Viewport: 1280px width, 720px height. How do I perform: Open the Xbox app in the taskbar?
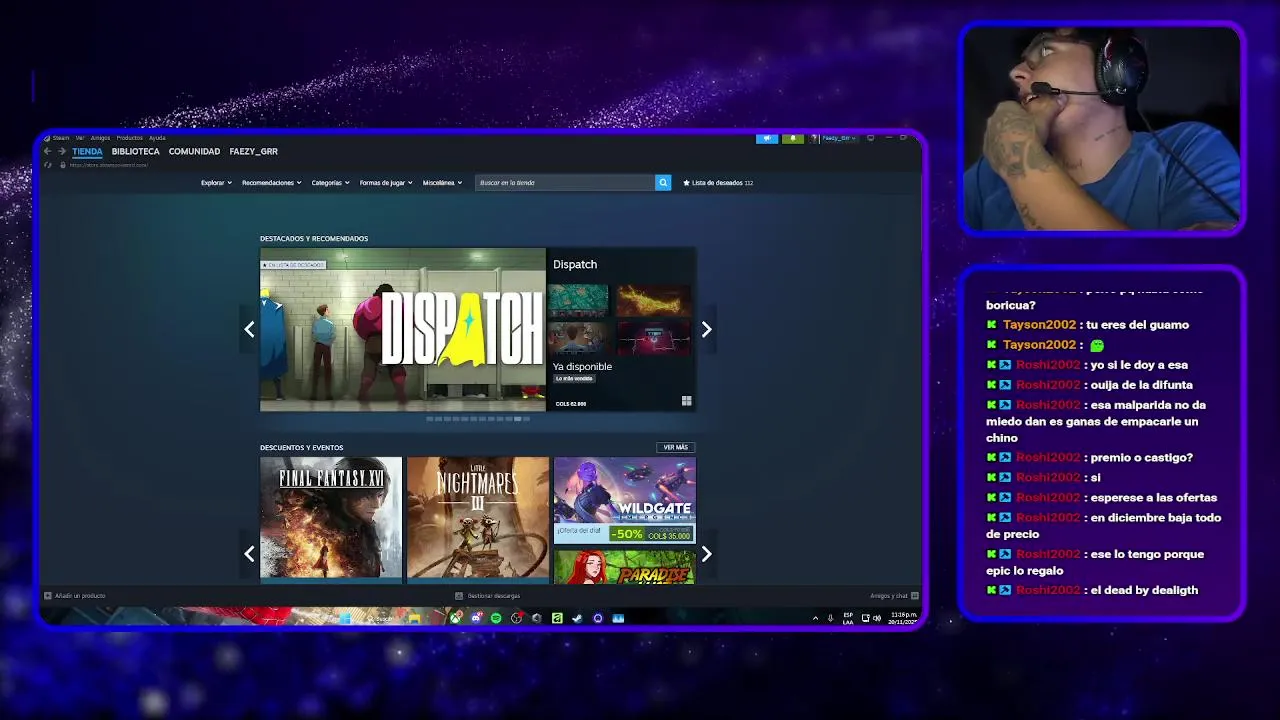455,618
